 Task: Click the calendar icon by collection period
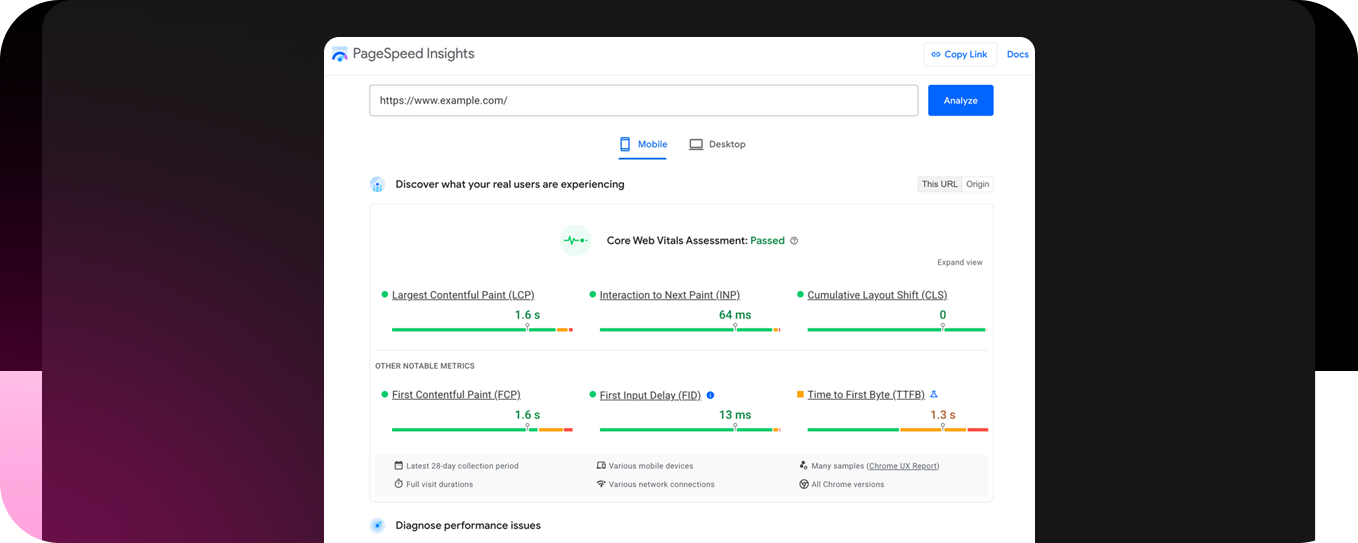point(398,465)
